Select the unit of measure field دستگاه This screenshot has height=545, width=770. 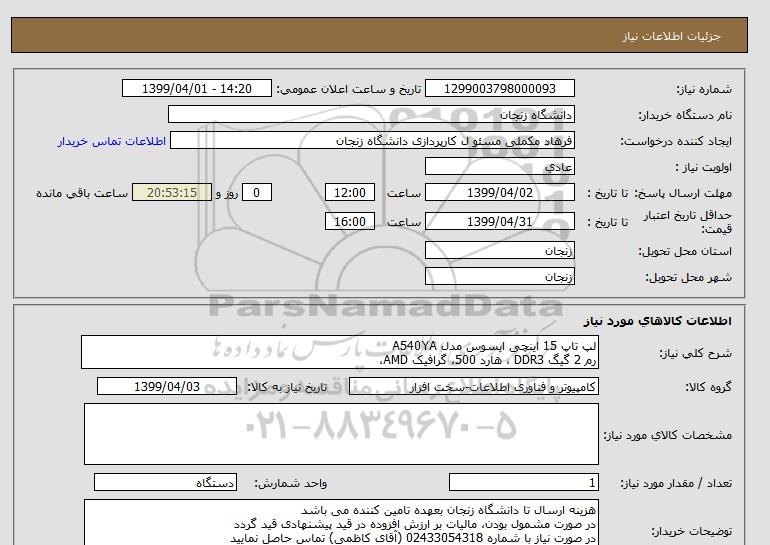165,483
